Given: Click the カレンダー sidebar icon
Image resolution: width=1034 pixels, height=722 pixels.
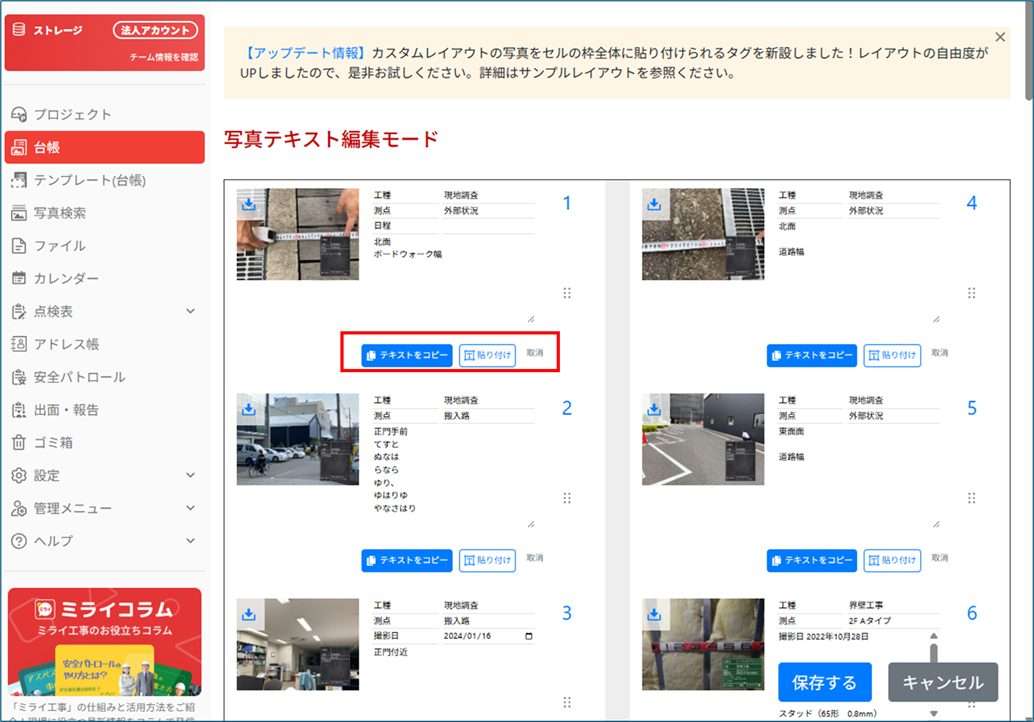Looking at the screenshot, I should tap(19, 278).
